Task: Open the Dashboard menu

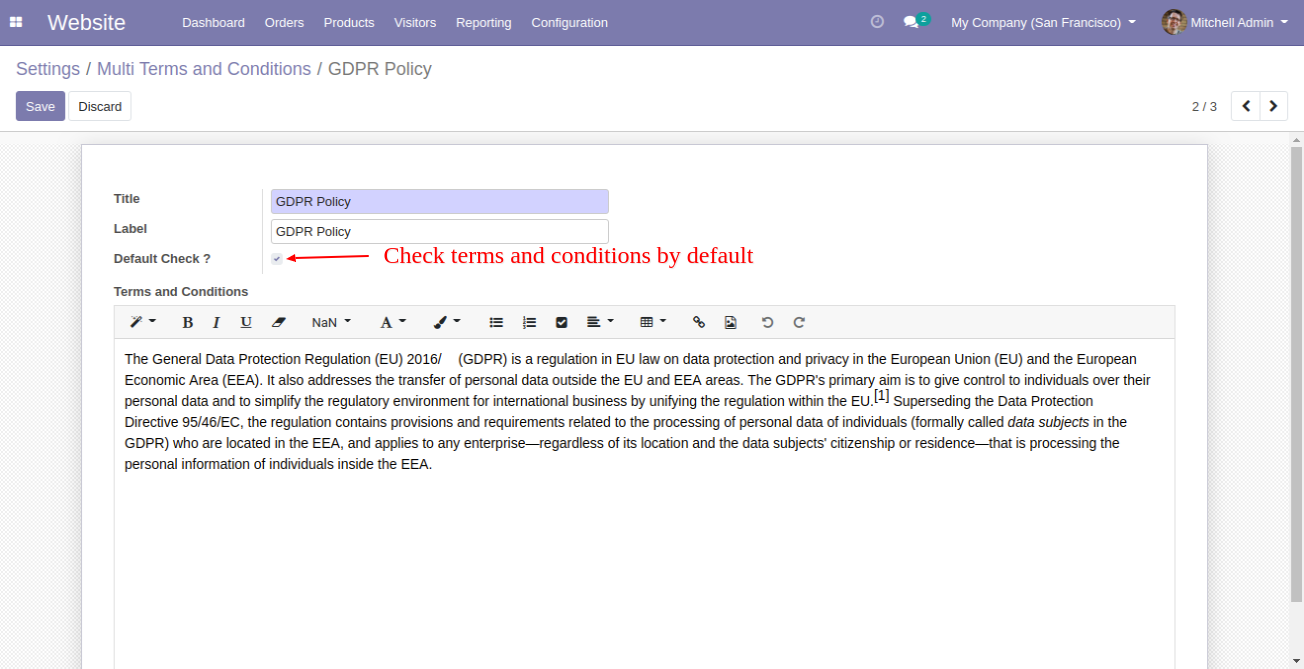Action: [x=213, y=22]
